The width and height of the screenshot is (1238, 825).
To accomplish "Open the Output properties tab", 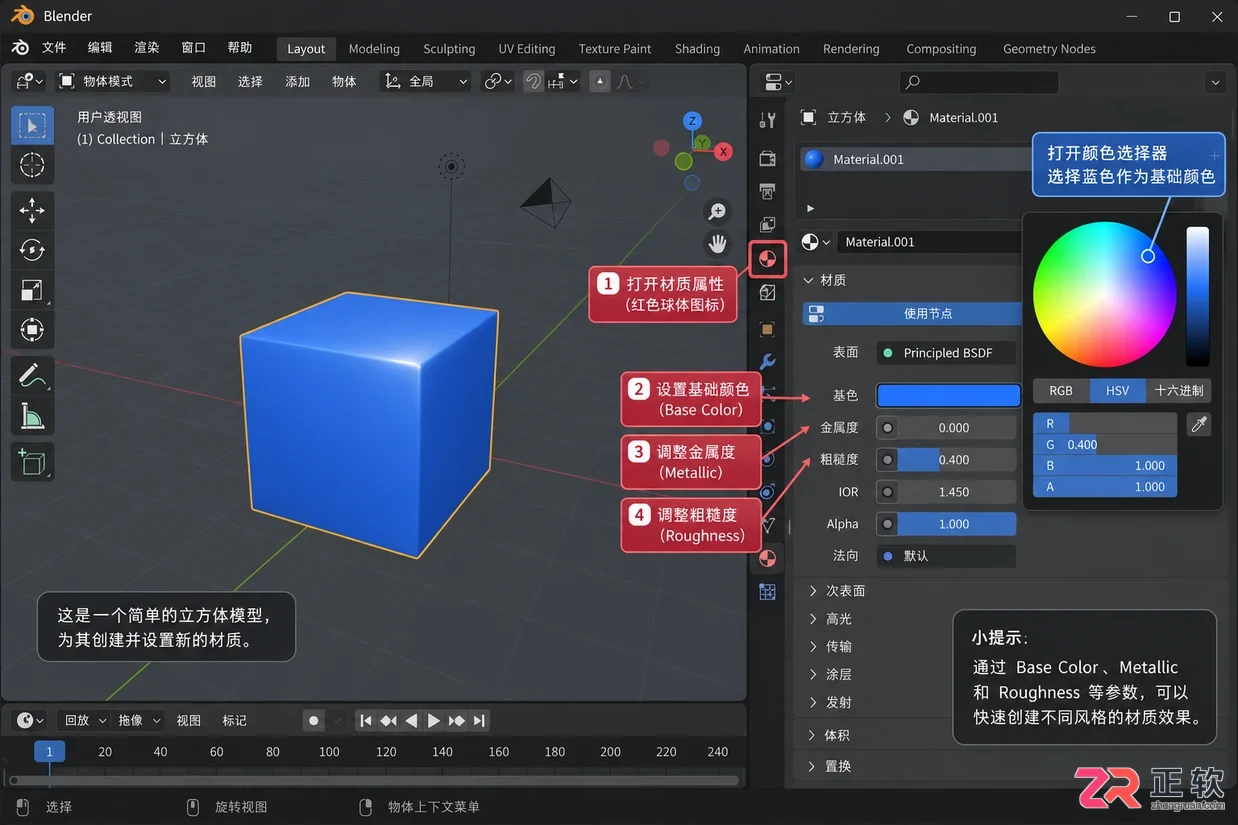I will [x=768, y=191].
